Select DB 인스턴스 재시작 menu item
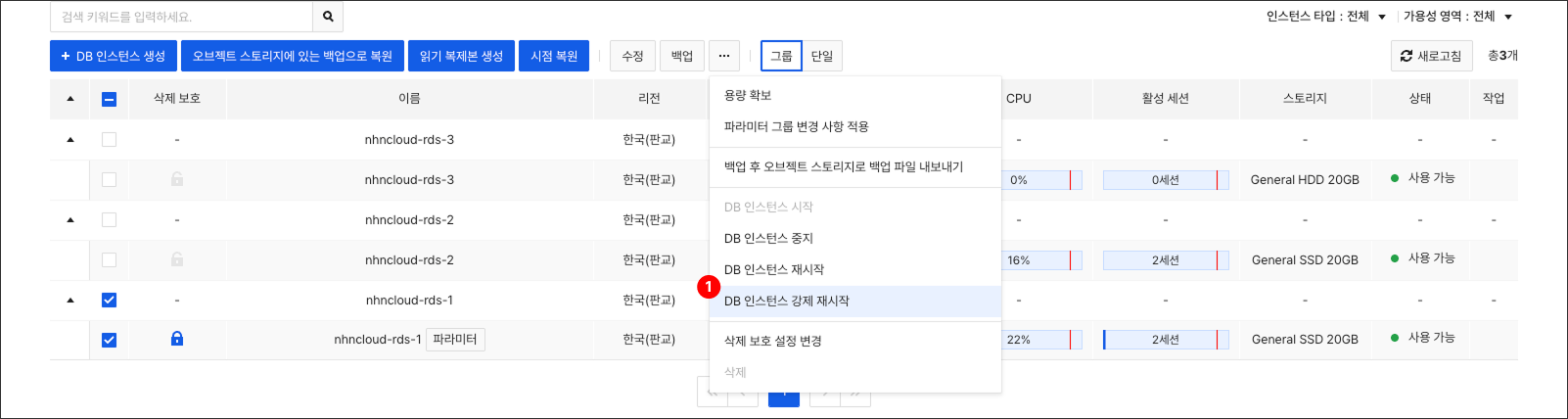Screen dimensions: 1568x419 (x=855, y=269)
